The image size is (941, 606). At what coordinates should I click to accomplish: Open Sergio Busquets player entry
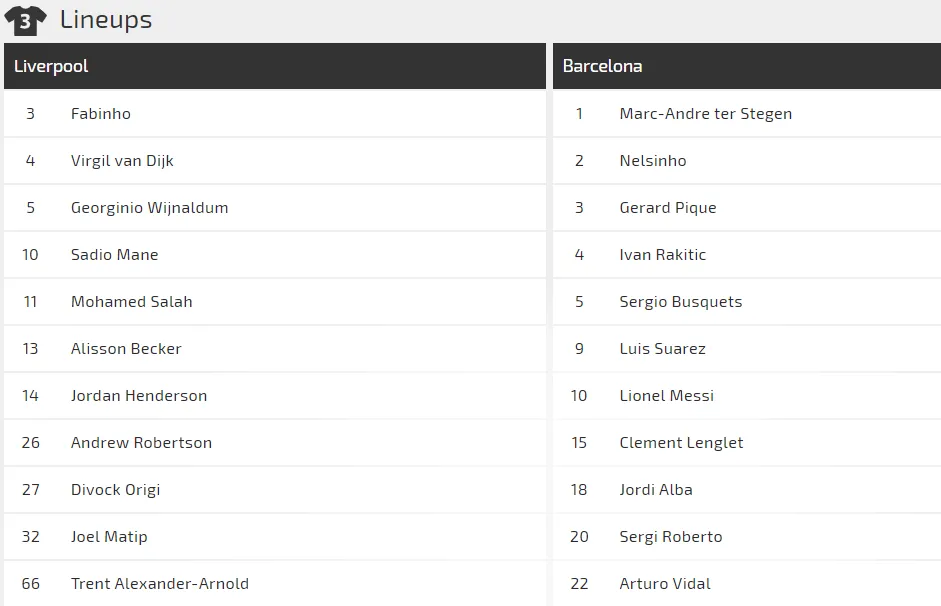pyautogui.click(x=680, y=302)
